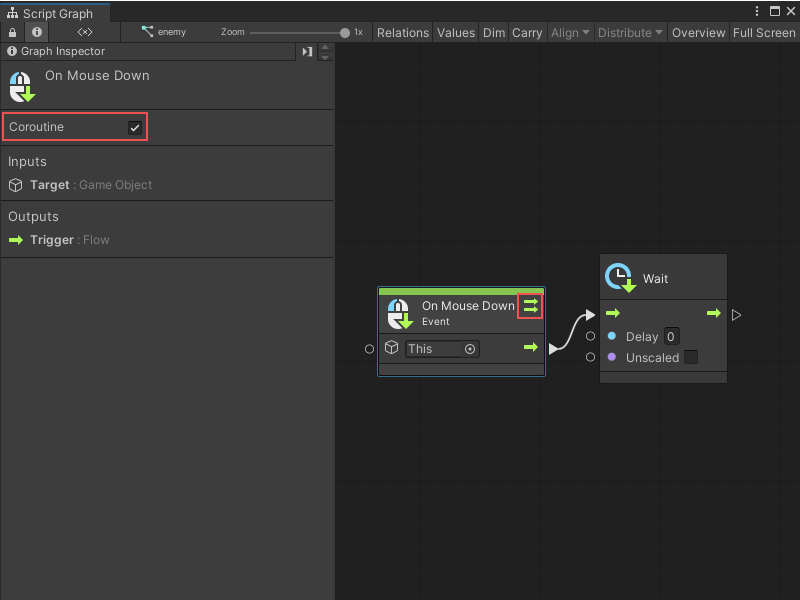Enable the Coroutine checkbox
The width and height of the screenshot is (800, 600).
136,127
